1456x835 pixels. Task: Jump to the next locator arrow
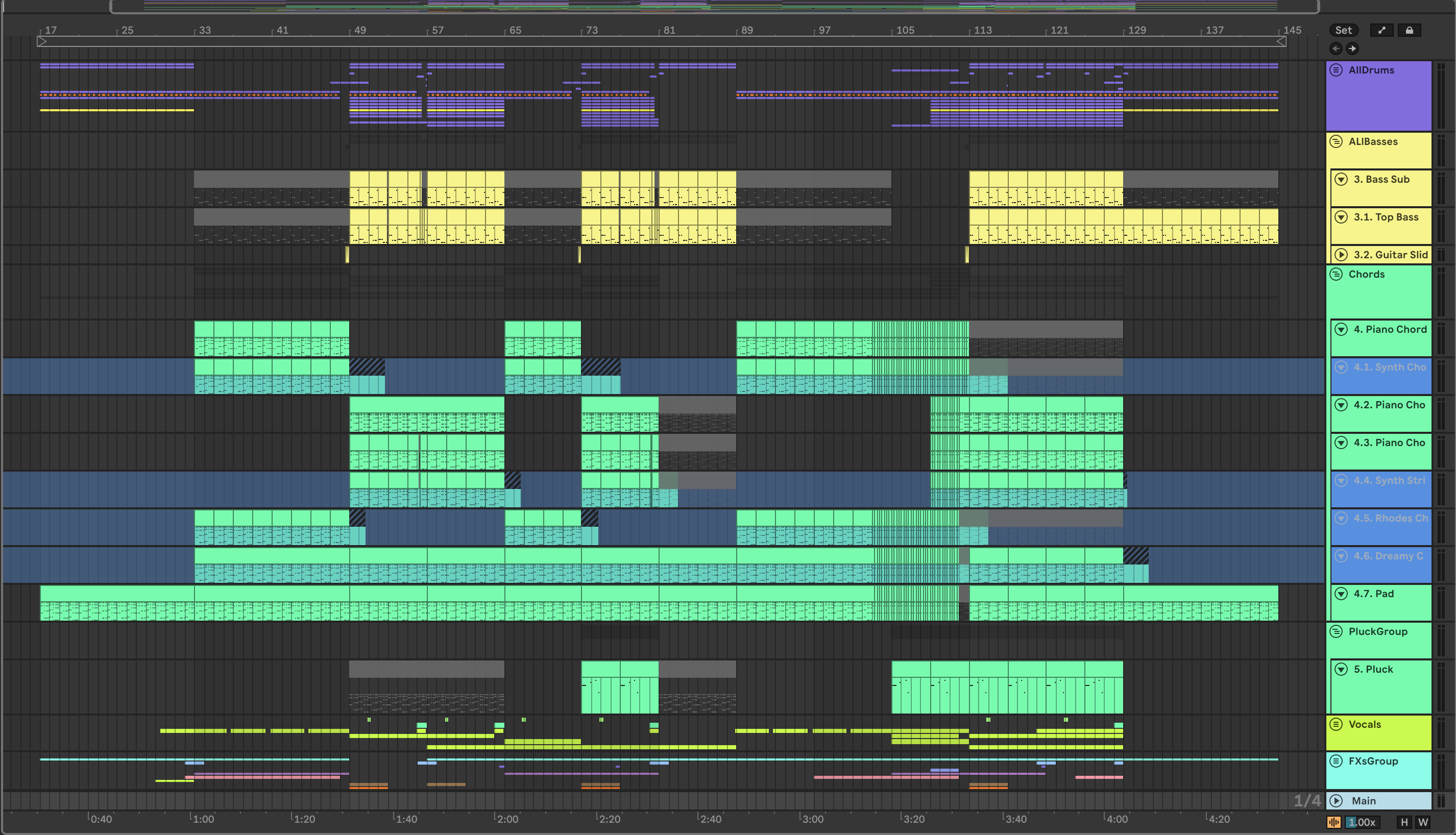tap(1352, 49)
